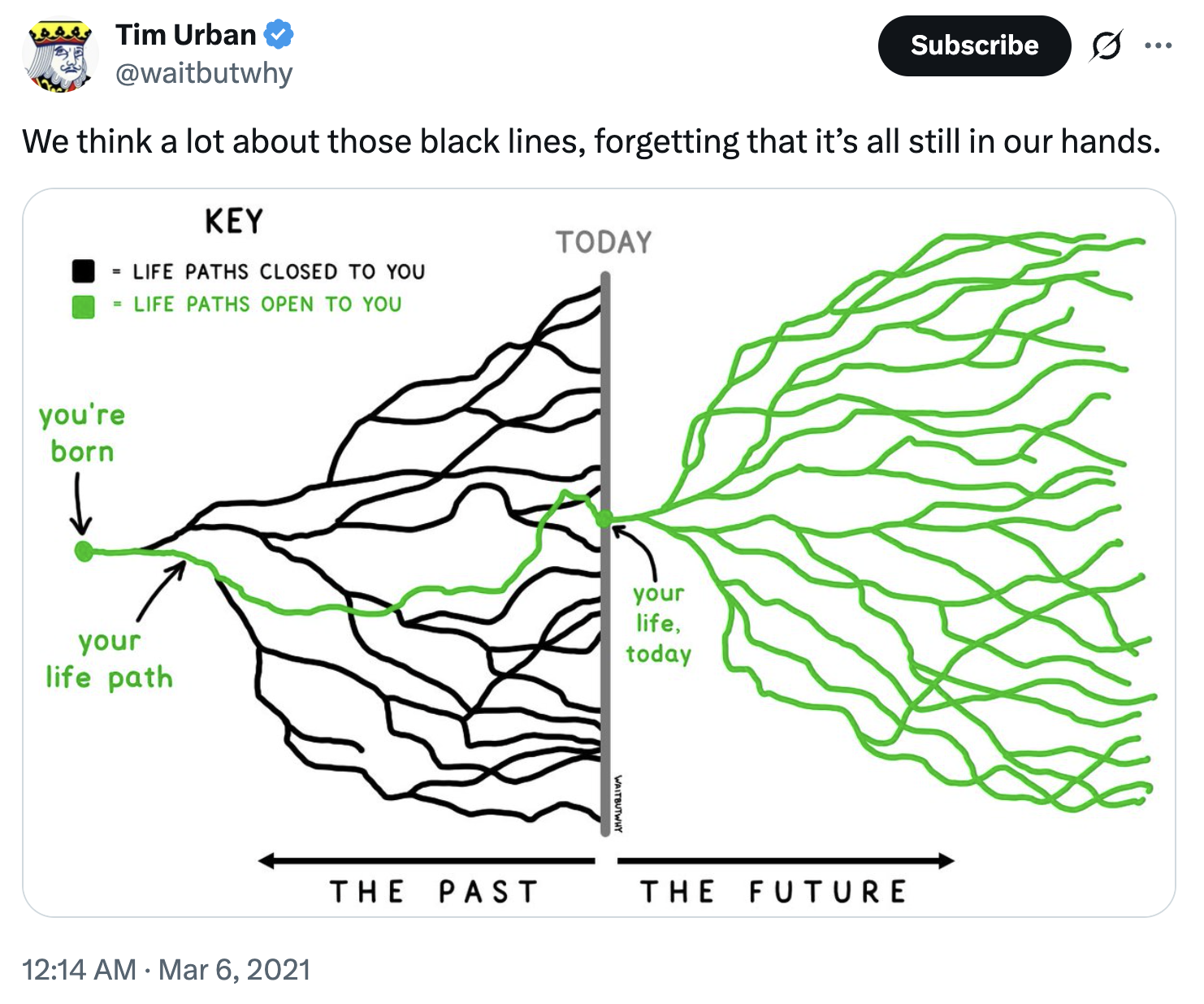Click the "your life path" label
This screenshot has width=1204, height=1004.
point(110,660)
